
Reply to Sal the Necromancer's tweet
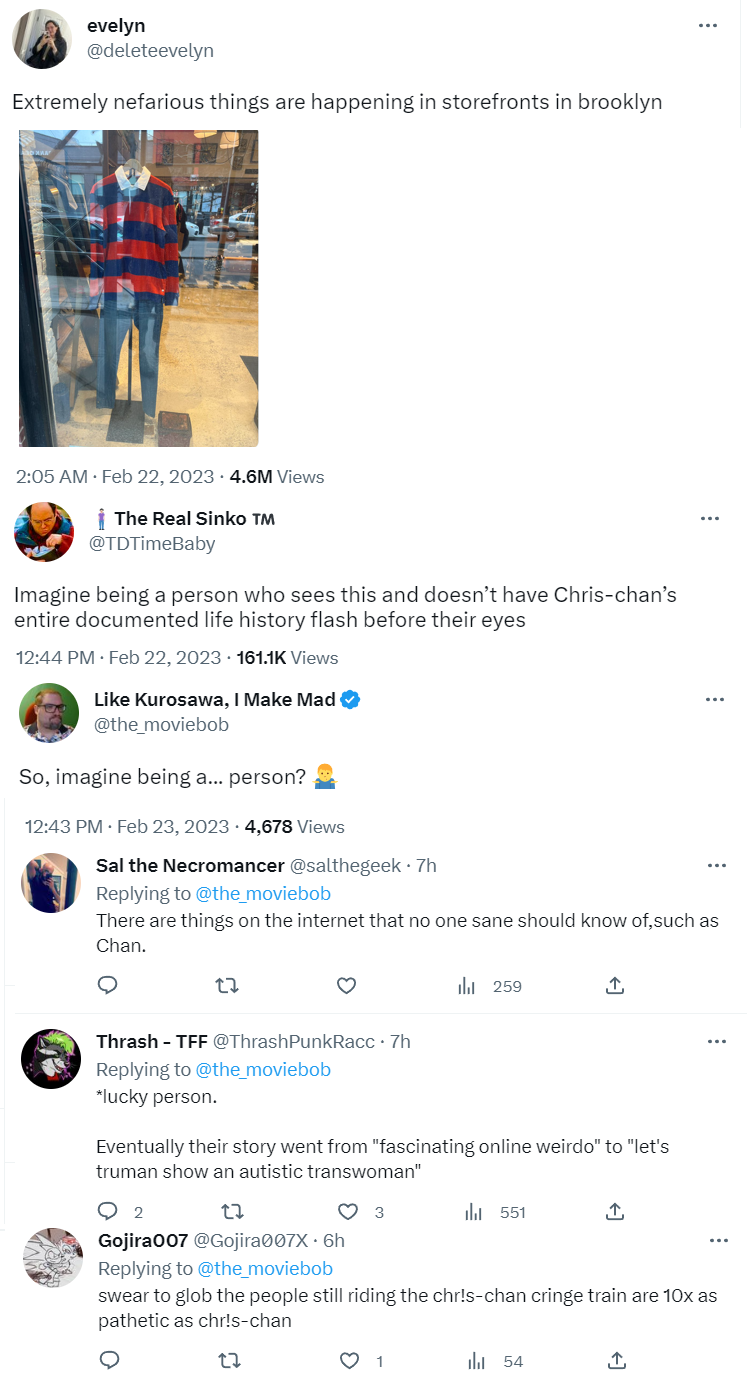108,986
